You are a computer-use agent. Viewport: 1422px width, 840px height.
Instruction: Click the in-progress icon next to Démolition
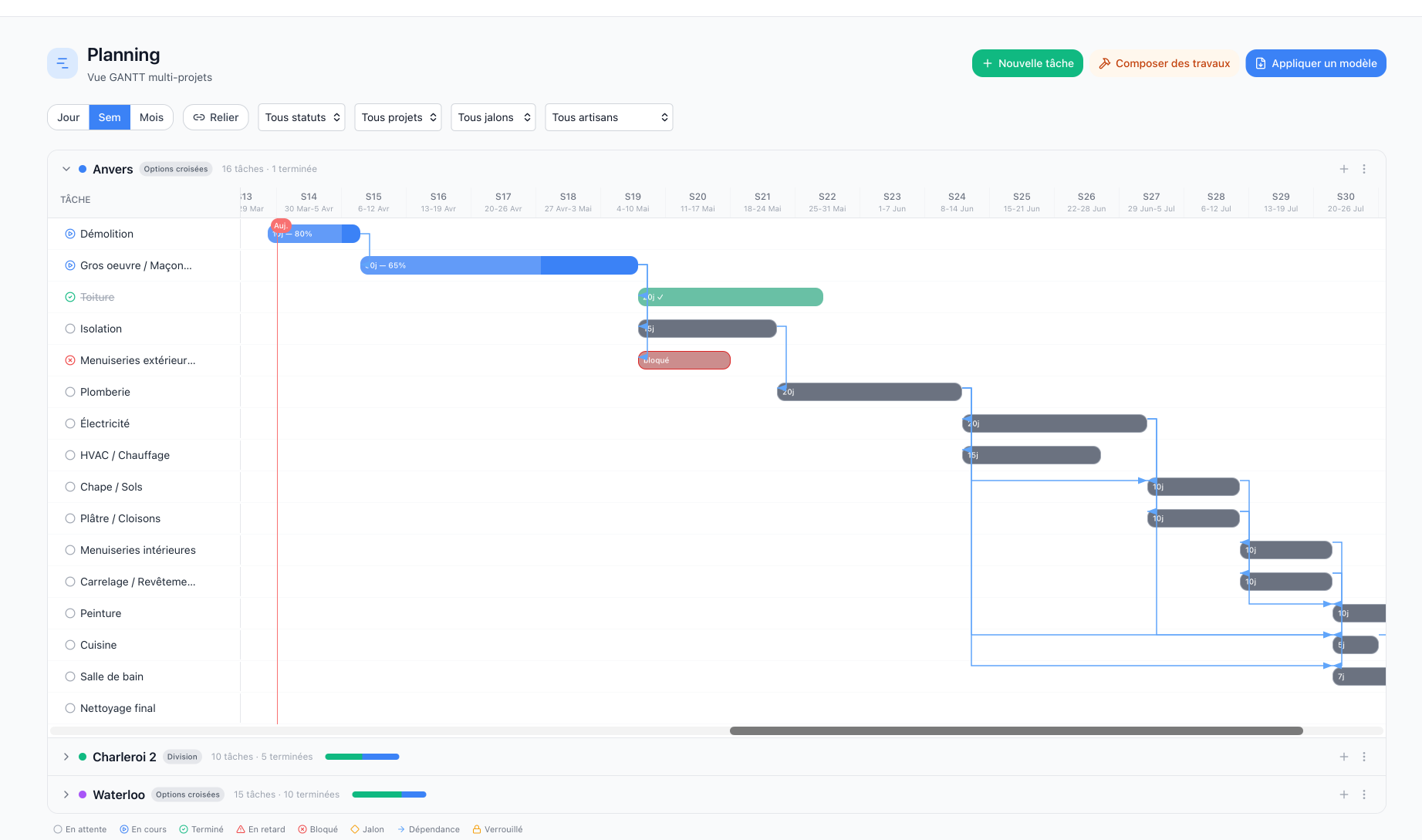coord(70,234)
